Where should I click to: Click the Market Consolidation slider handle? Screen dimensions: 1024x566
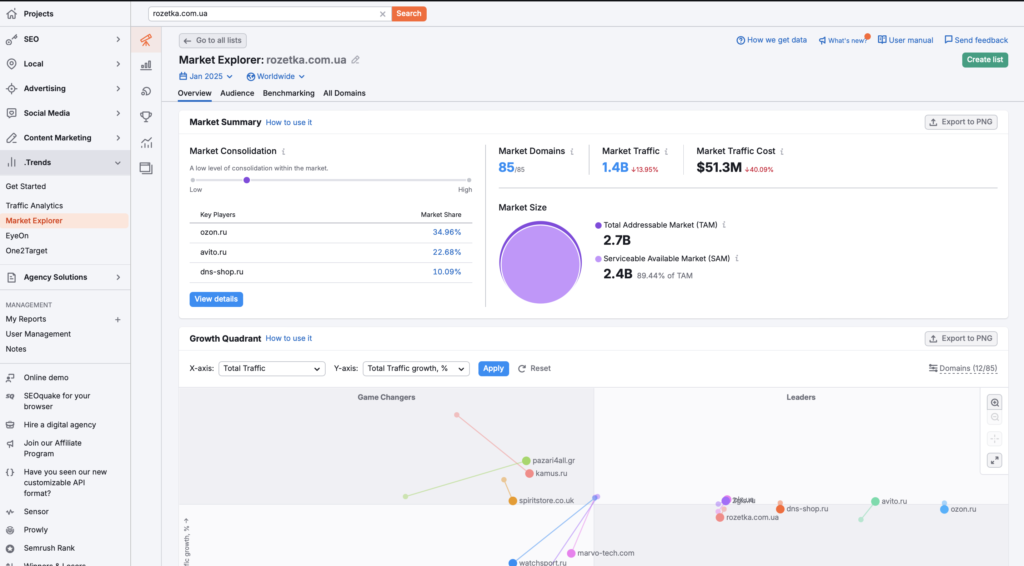(246, 180)
